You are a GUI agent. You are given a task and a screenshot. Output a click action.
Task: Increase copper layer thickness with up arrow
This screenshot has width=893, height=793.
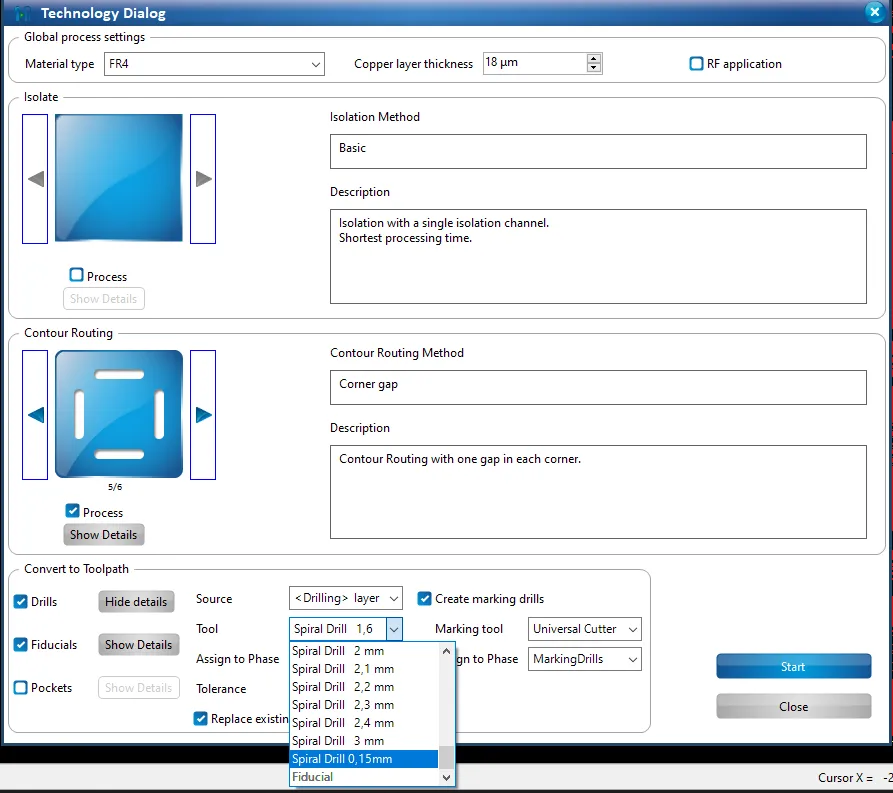pyautogui.click(x=593, y=59)
